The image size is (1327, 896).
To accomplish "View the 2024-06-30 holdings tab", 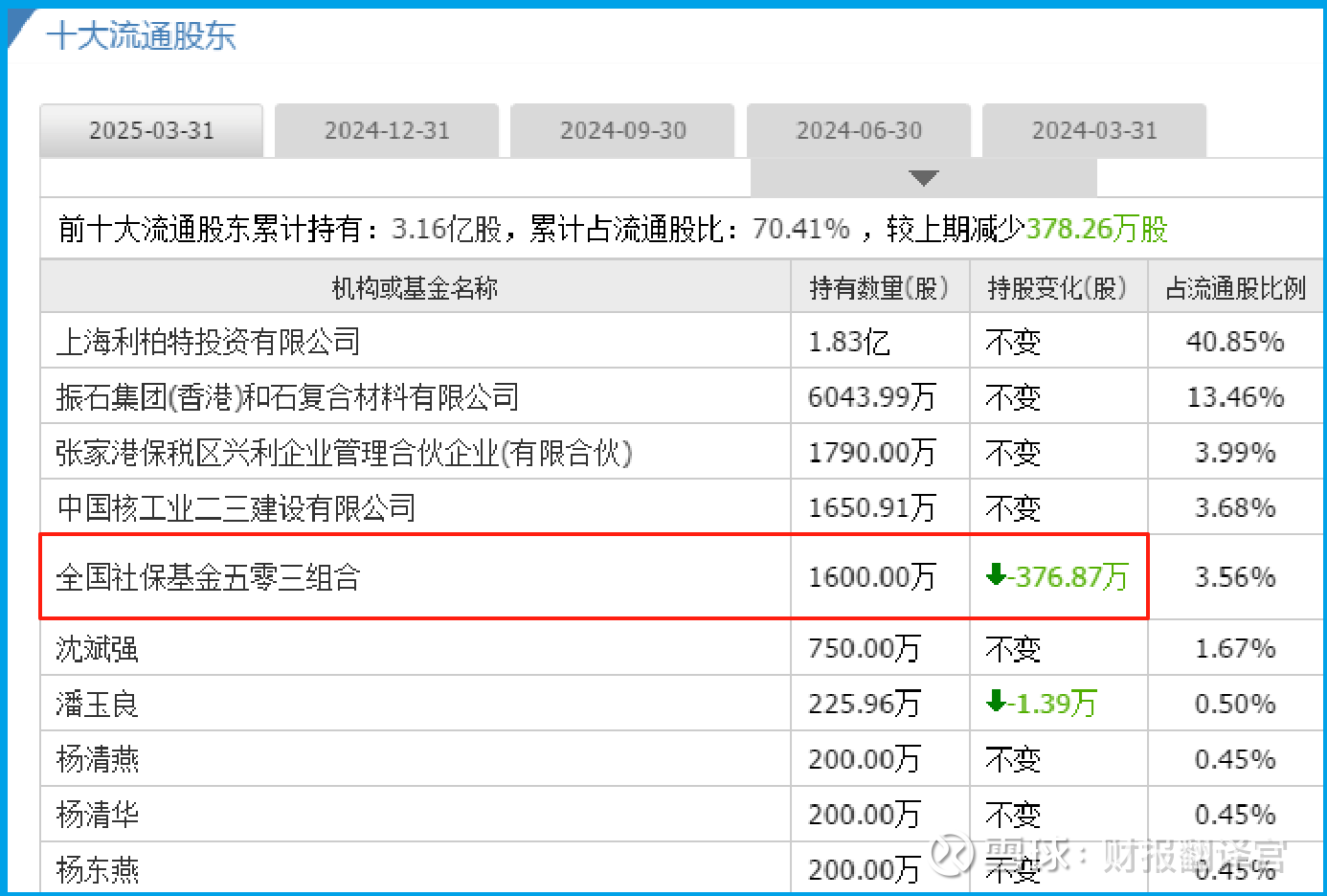I will coord(859,130).
